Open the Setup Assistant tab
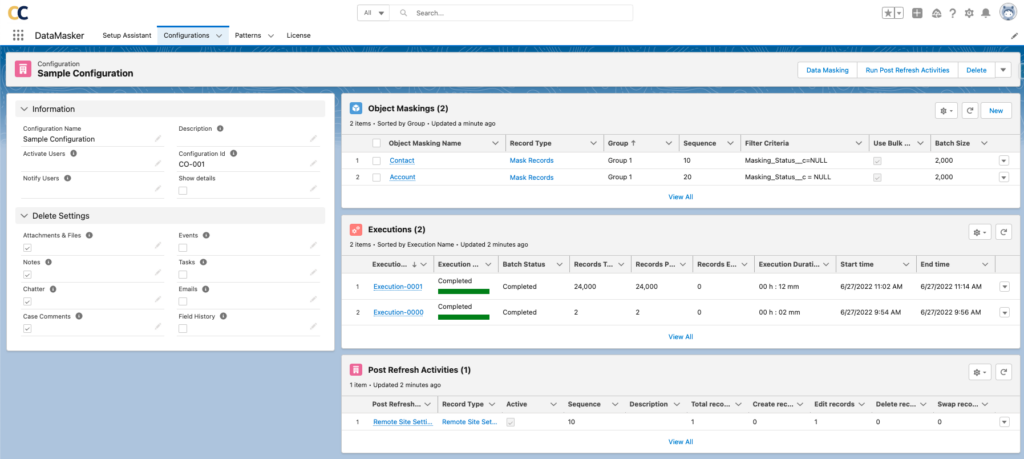1024x459 pixels. (x=127, y=35)
